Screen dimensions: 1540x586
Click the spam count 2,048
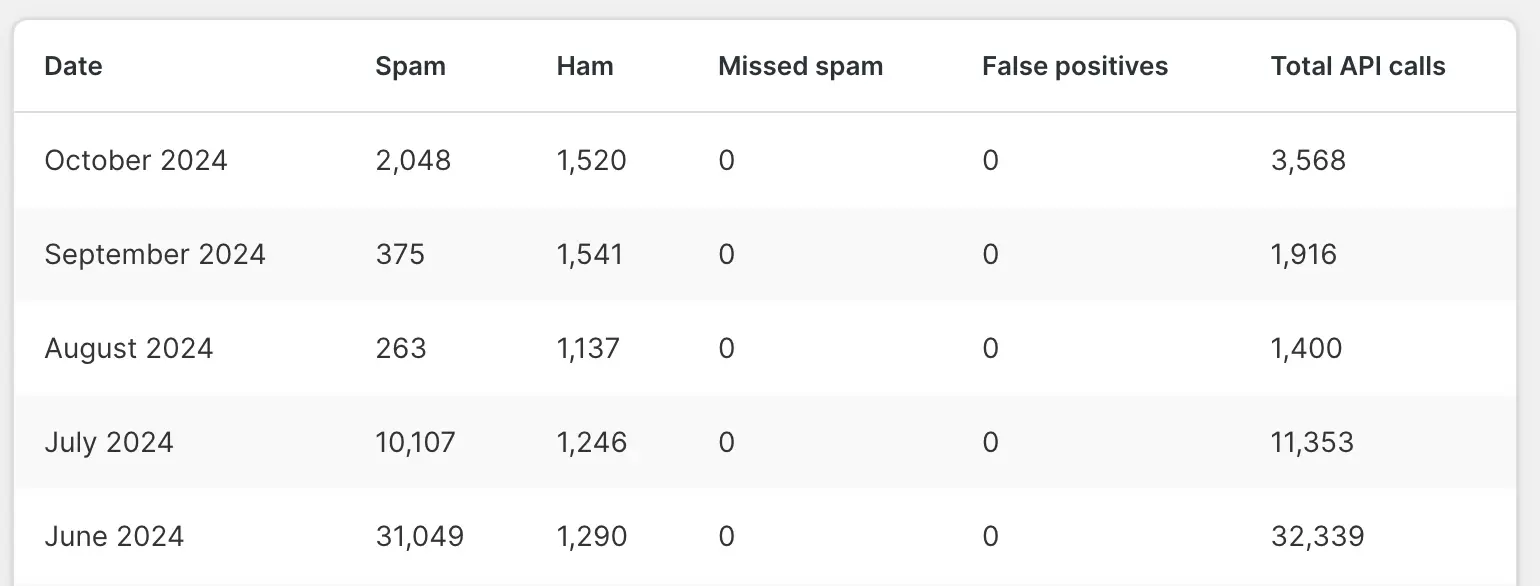point(413,160)
